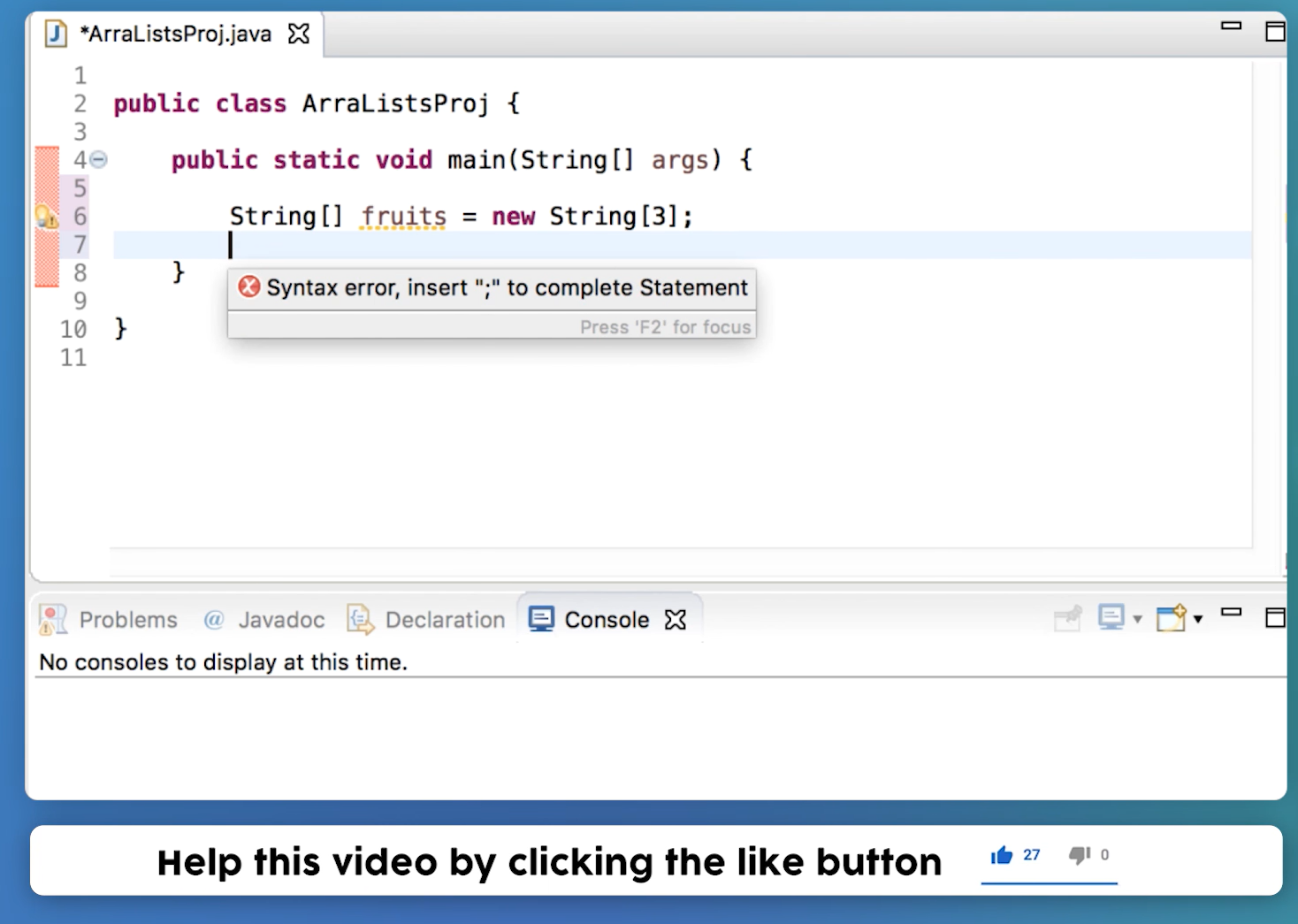Click the warning lightbulb marker on line 6

[x=46, y=217]
